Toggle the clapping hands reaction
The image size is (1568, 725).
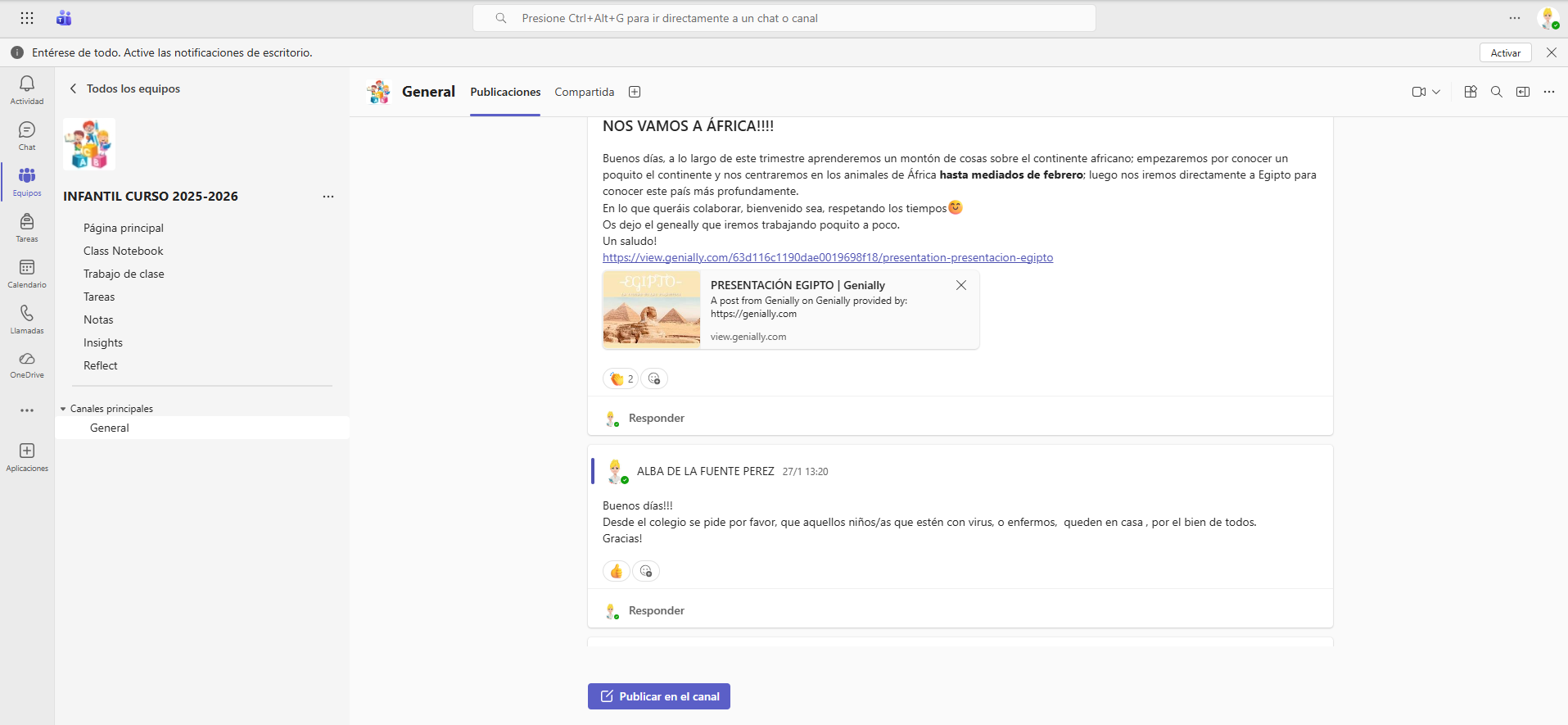pyautogui.click(x=621, y=378)
